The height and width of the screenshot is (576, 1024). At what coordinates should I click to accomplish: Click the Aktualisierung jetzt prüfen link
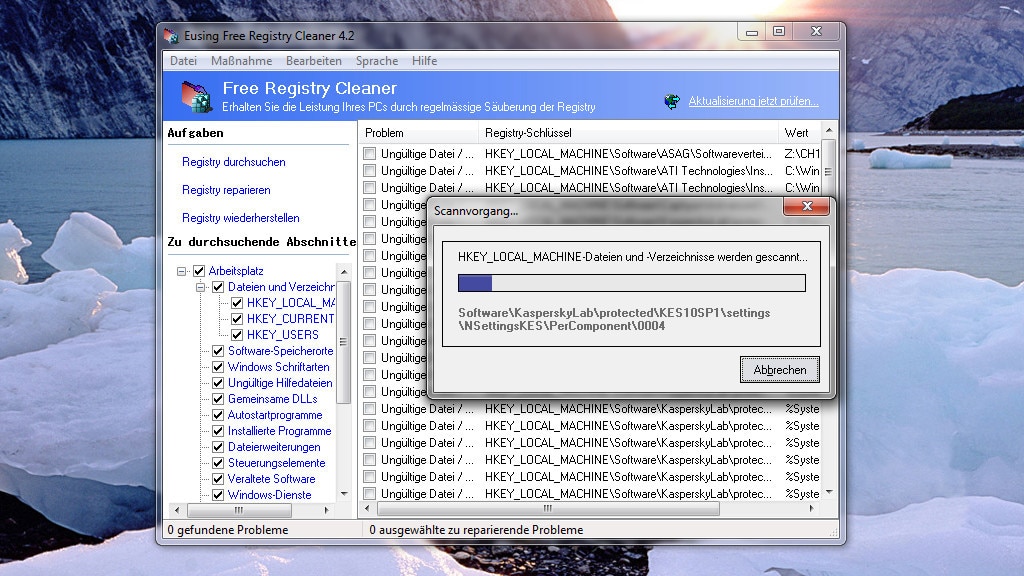tap(753, 101)
